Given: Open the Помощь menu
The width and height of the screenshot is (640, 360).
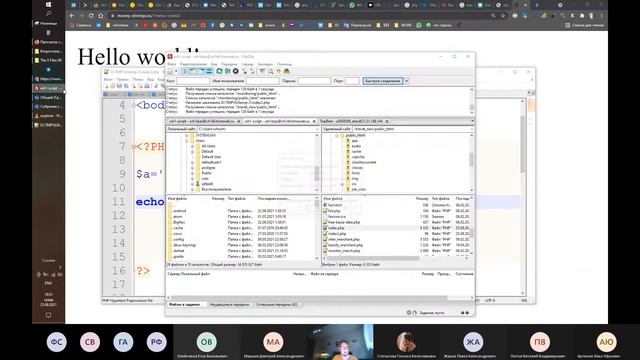Looking at the screenshot, I should (284, 64).
